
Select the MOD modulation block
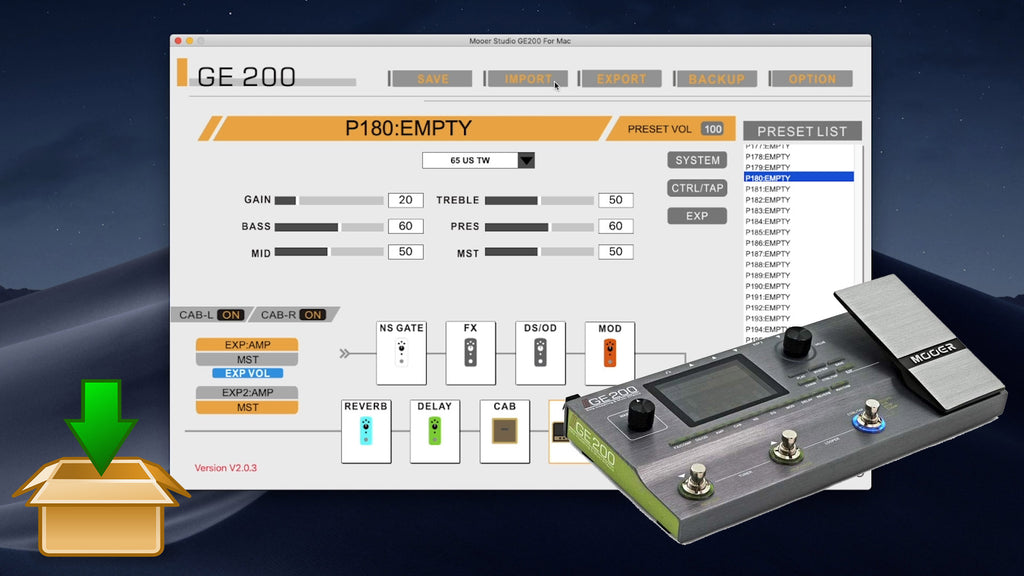[609, 353]
